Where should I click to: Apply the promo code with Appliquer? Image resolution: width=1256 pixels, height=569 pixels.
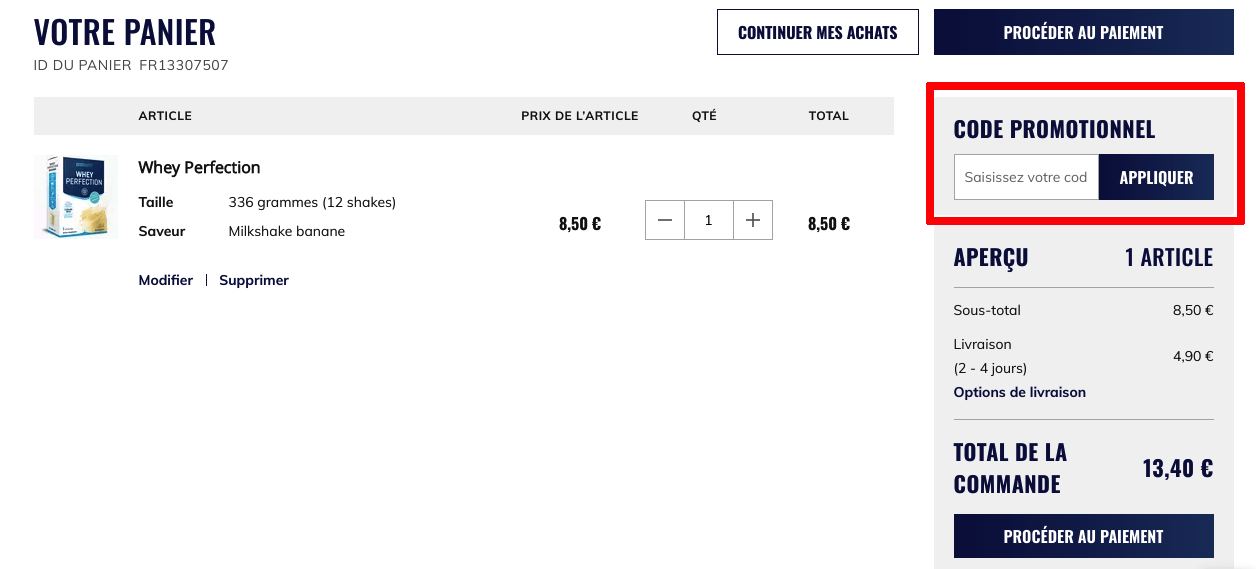pyautogui.click(x=1156, y=177)
